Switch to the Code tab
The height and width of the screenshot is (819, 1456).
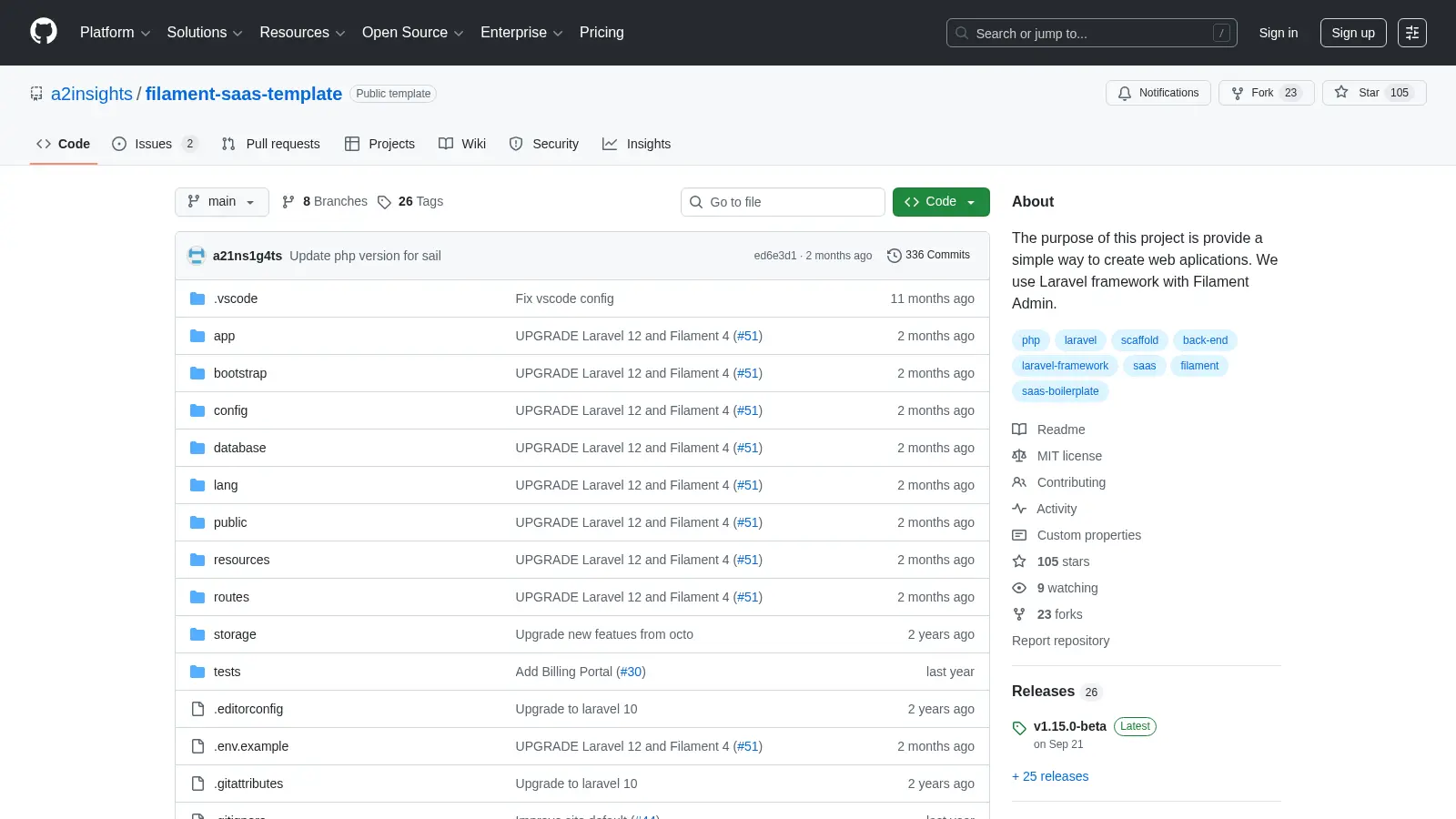[x=64, y=144]
